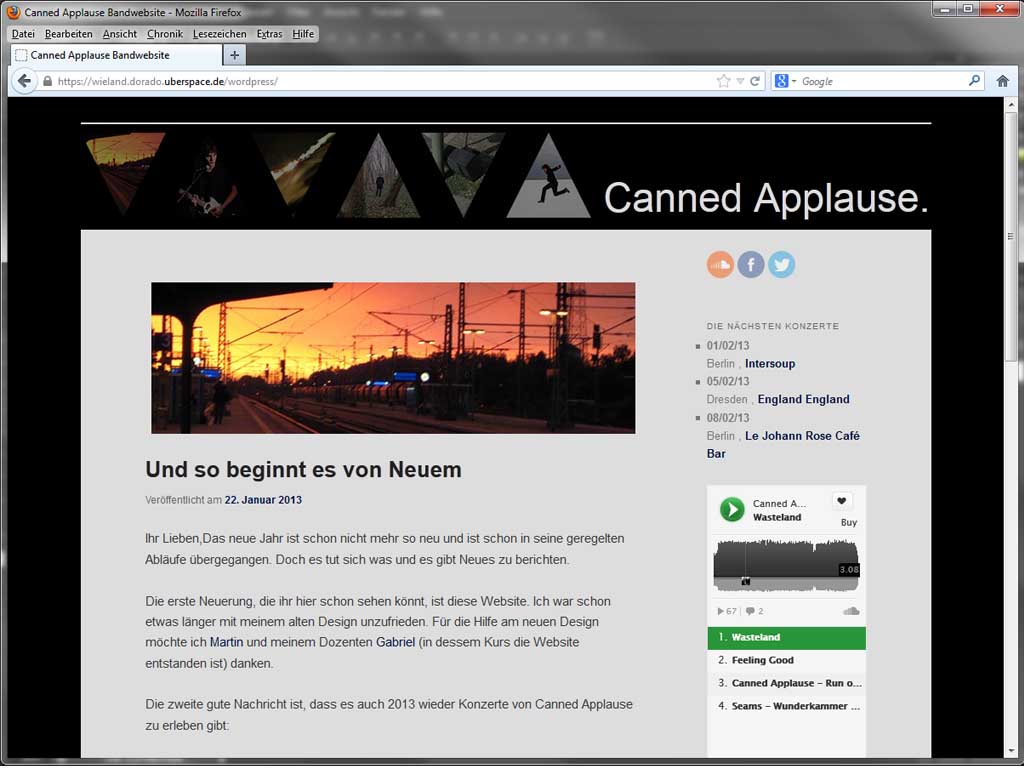Open the Intersoup concert link
The height and width of the screenshot is (768, 1024).
[770, 364]
